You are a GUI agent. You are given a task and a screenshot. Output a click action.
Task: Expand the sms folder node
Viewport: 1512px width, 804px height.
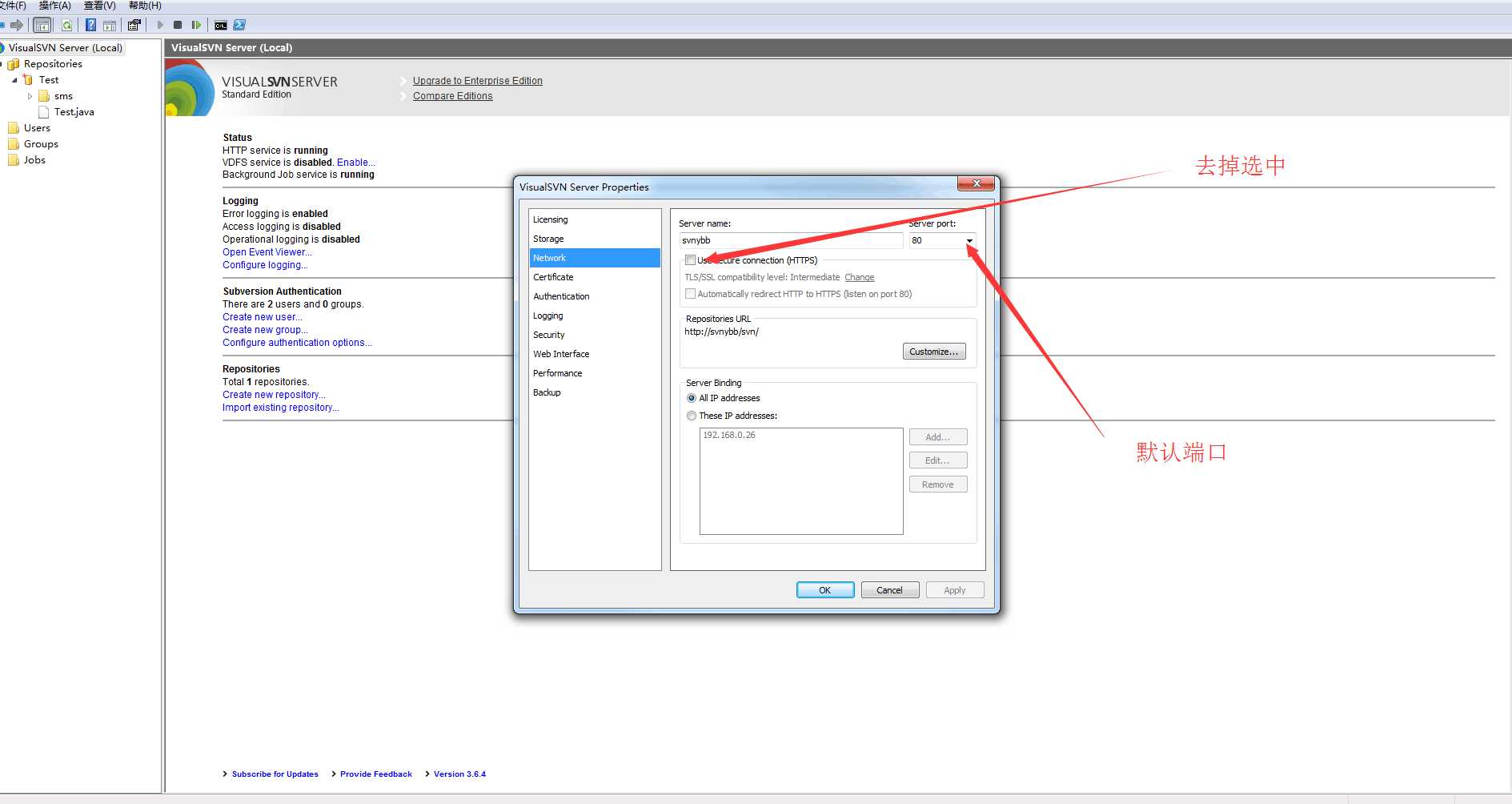point(30,96)
